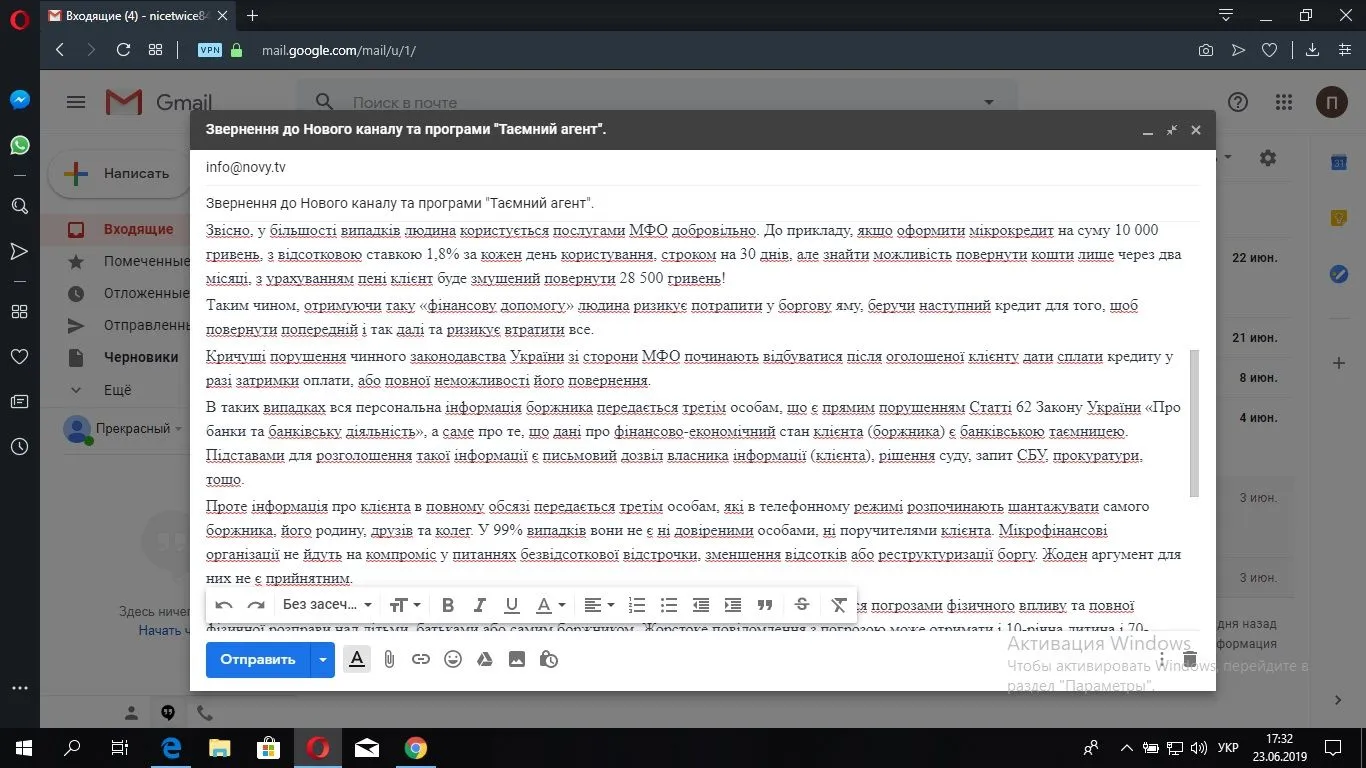1366x768 pixels.
Task: Turn on confidential mode
Action: point(549,659)
